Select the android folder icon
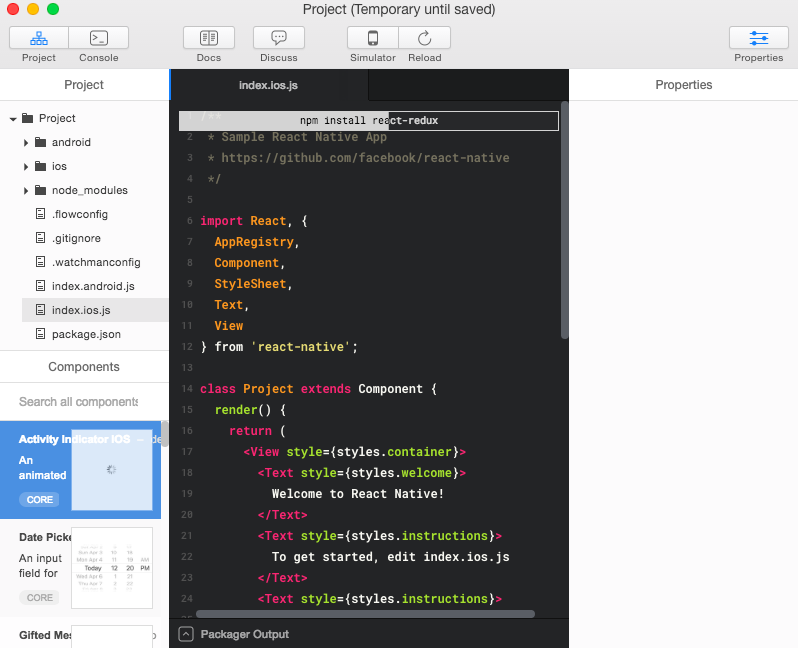 40,142
